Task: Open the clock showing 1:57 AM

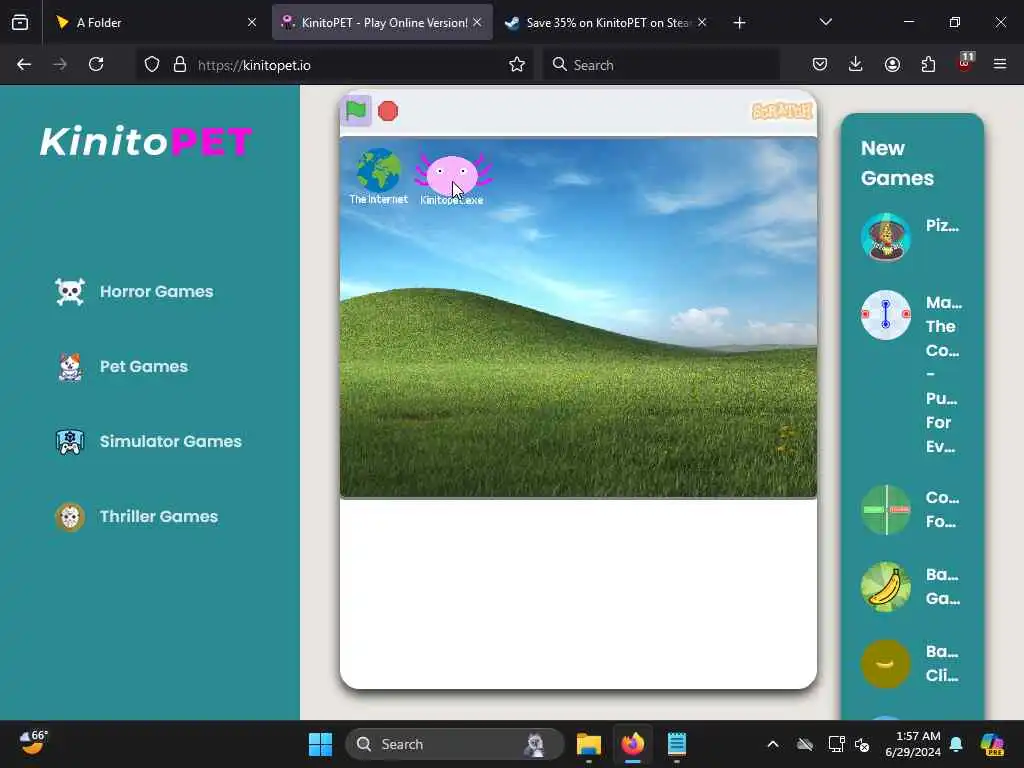Action: pos(913,744)
